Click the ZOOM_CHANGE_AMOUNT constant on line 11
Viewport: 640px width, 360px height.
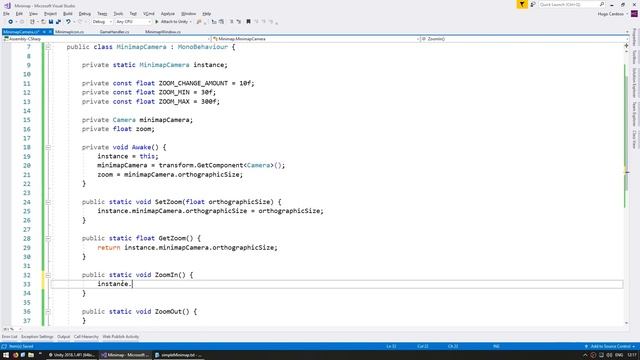193,83
